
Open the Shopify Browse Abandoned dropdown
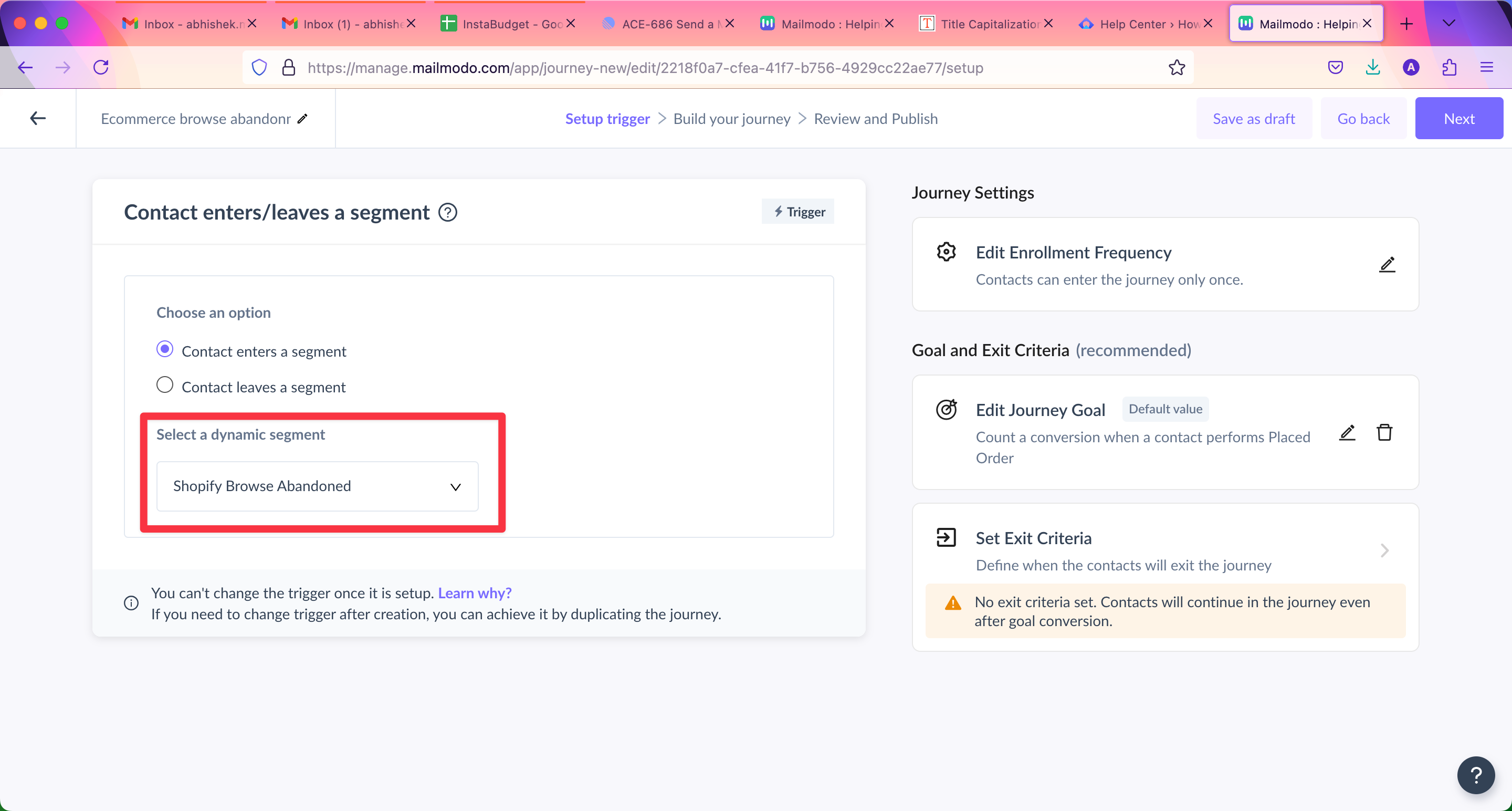click(318, 486)
